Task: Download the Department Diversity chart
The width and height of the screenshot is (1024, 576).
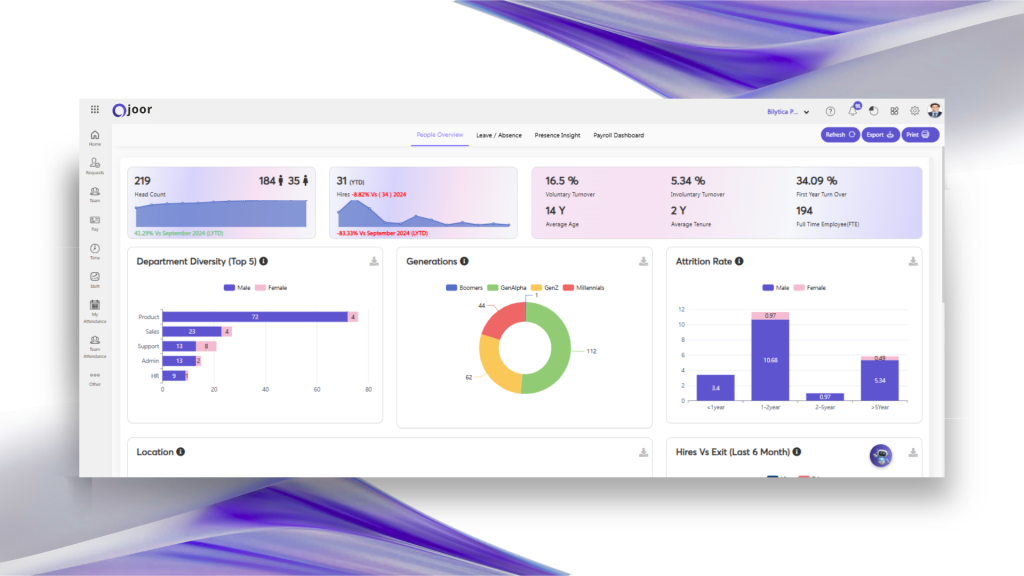Action: point(374,262)
